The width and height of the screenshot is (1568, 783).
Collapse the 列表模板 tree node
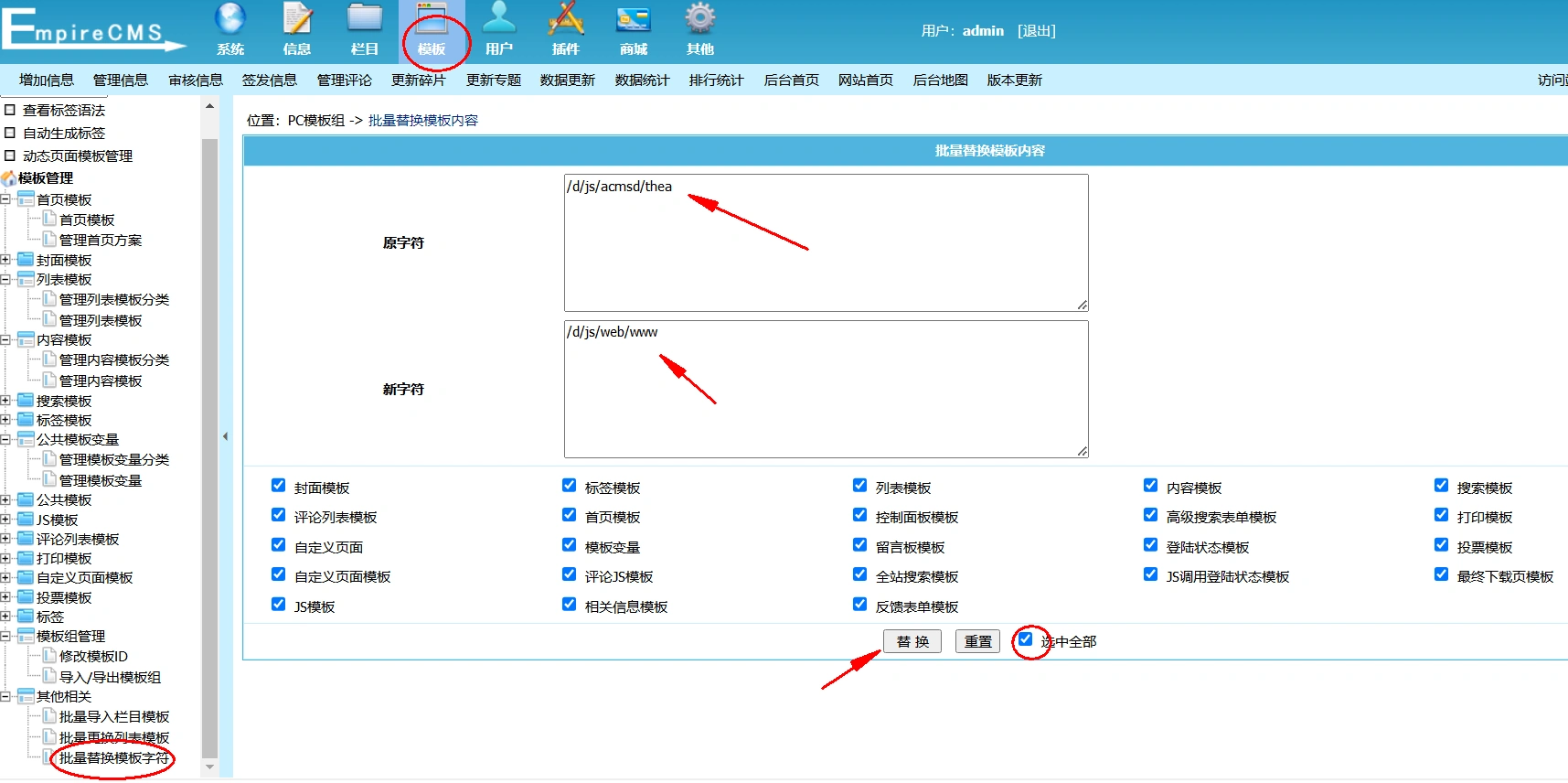(x=5, y=280)
